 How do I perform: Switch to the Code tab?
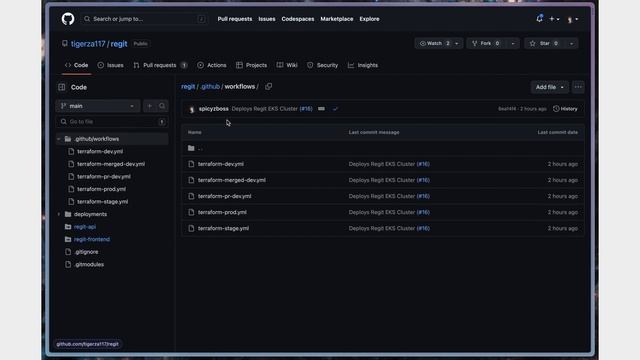coord(76,65)
